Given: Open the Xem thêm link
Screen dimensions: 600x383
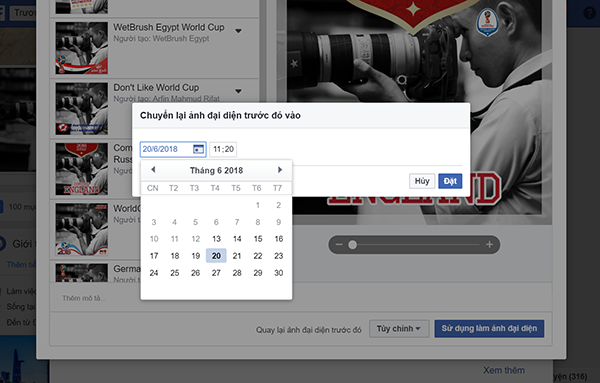Looking at the screenshot, I should [x=504, y=370].
